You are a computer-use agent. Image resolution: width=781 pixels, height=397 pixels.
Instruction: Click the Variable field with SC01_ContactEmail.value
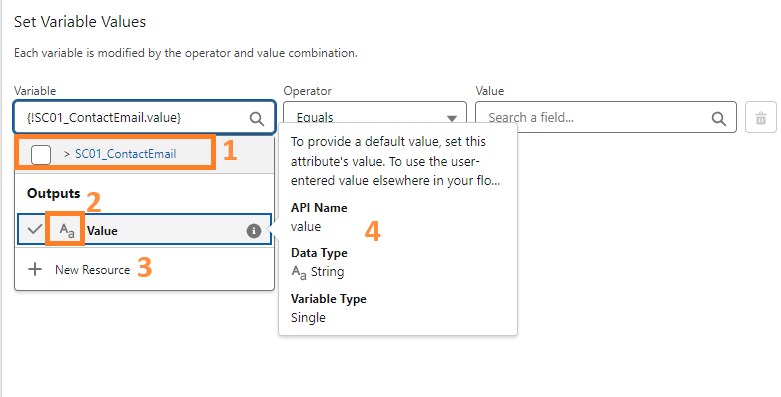[144, 118]
